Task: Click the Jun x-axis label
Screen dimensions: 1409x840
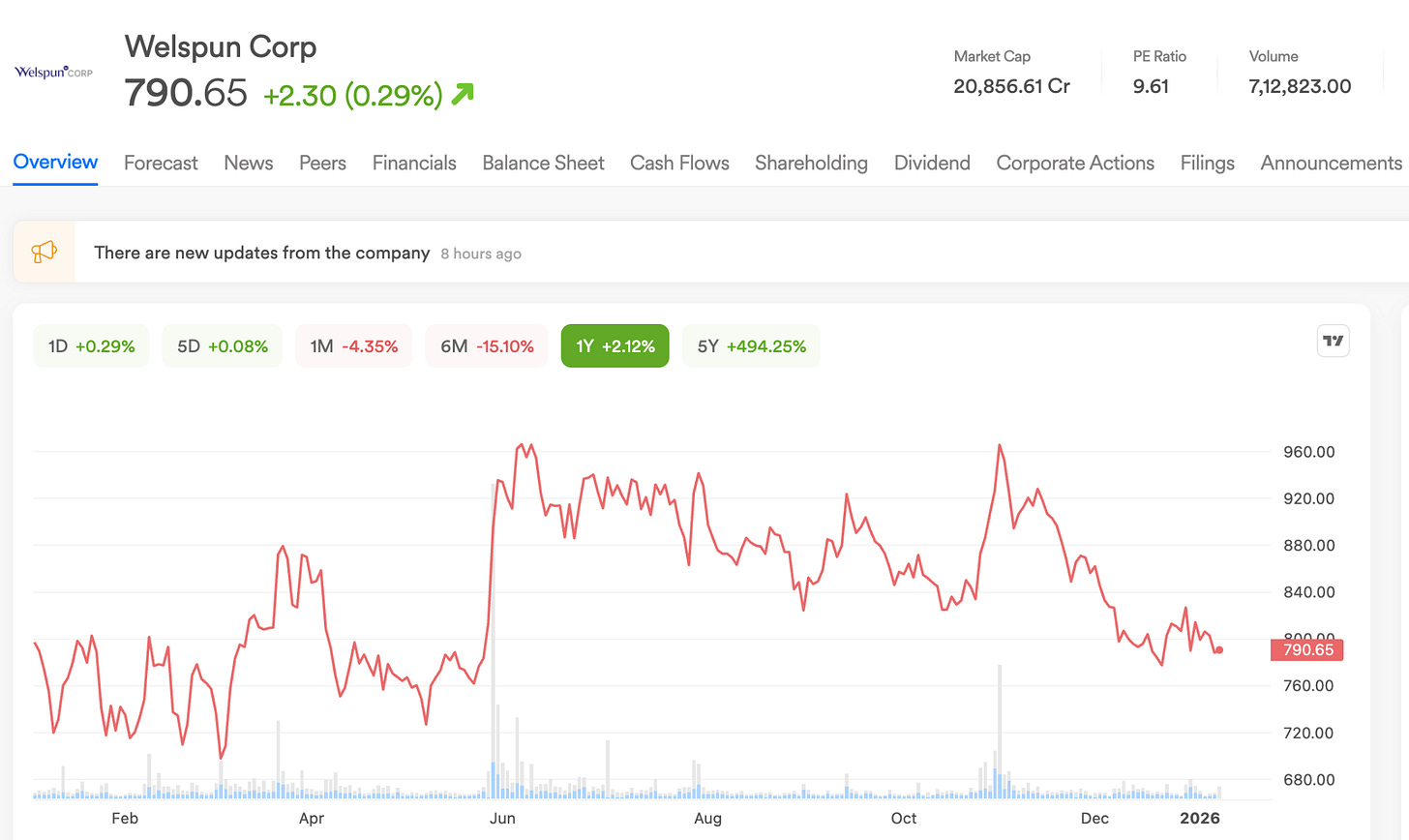Action: click(x=502, y=818)
